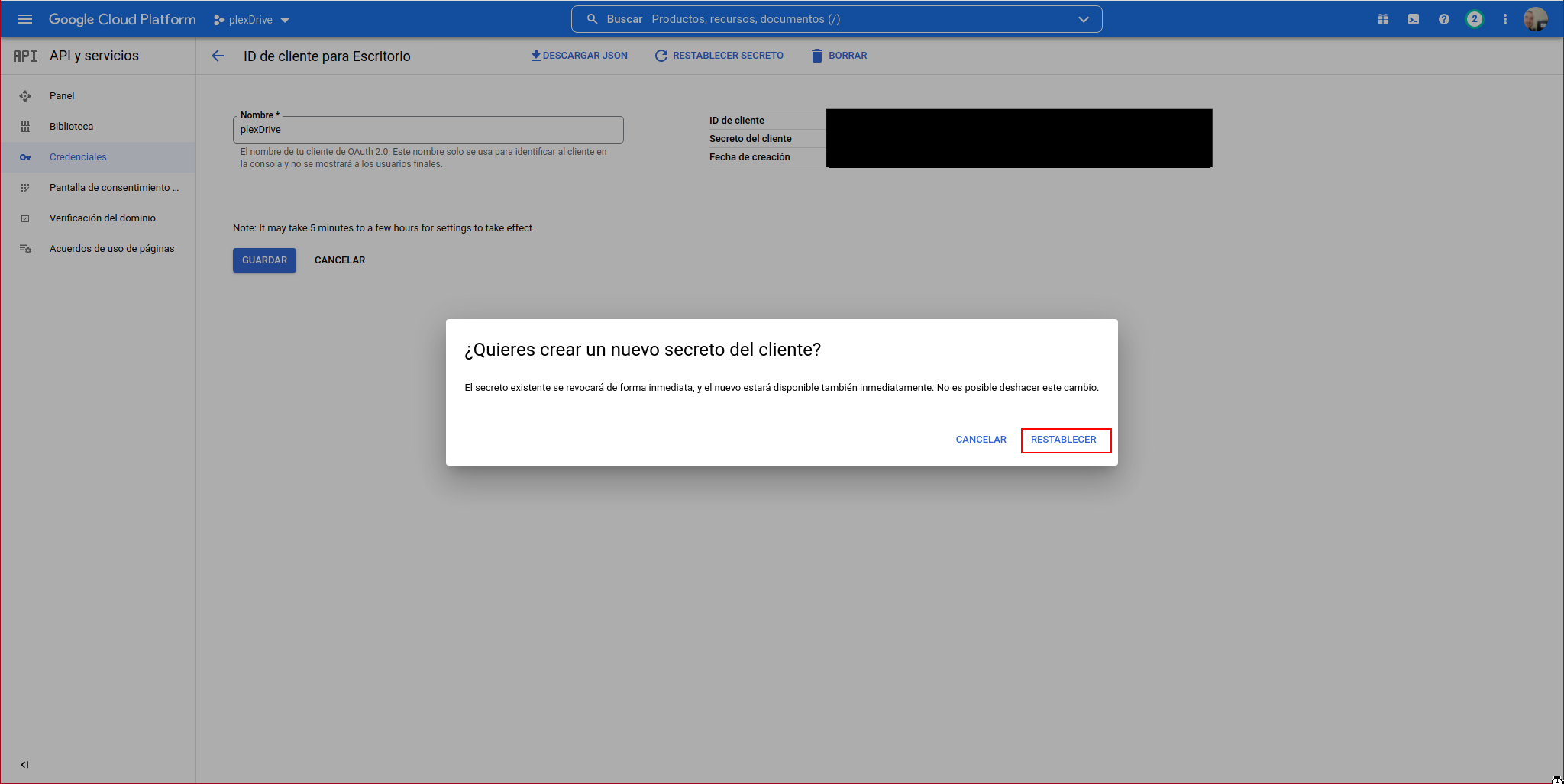Open the help question mark icon

point(1443,19)
